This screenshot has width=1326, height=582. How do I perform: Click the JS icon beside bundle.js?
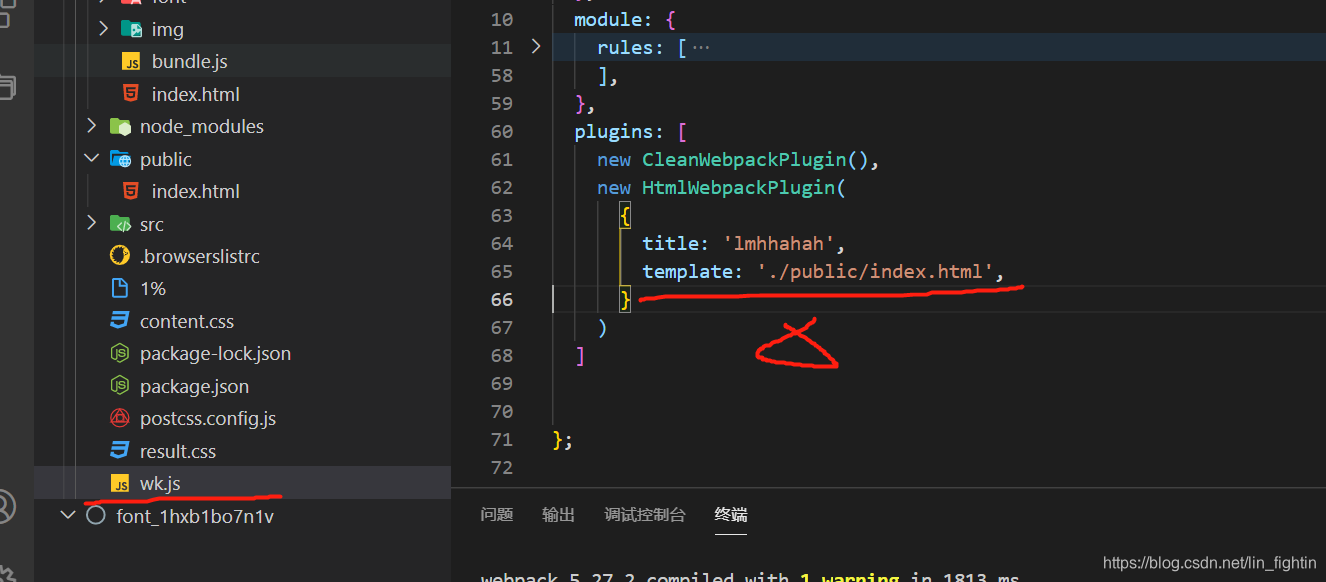tap(131, 62)
